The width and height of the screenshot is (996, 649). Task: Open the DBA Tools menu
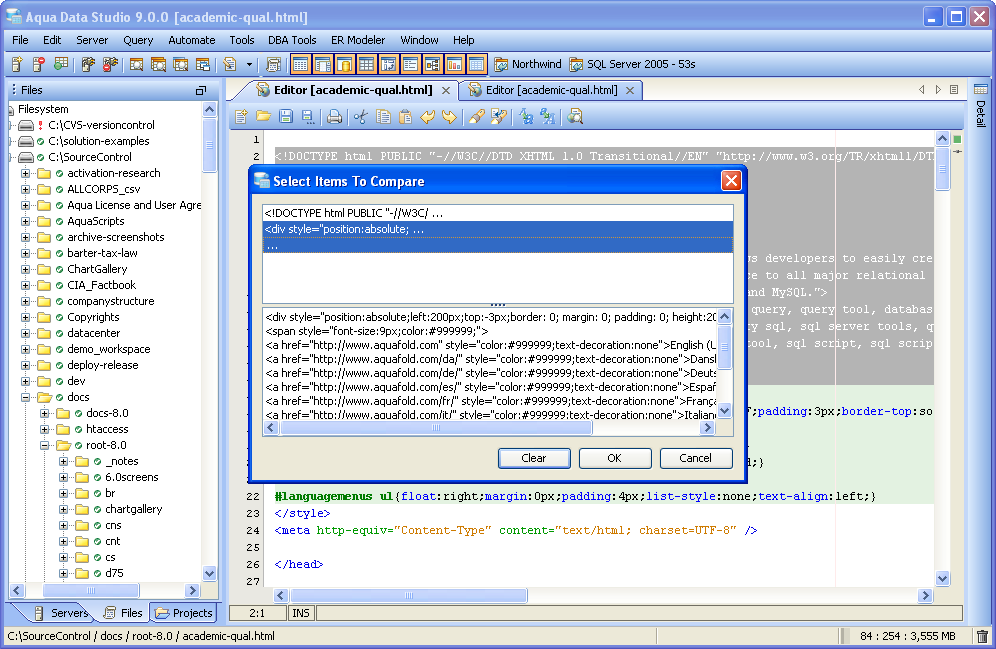tap(292, 40)
